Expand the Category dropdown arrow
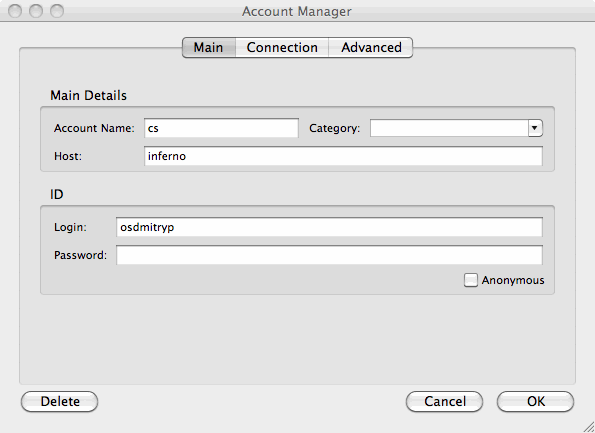 click(x=535, y=128)
